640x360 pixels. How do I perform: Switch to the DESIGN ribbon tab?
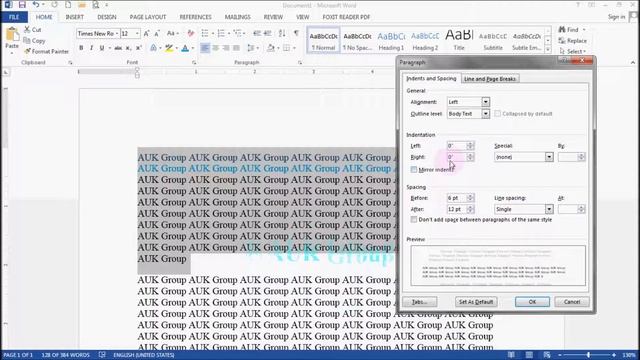point(107,17)
